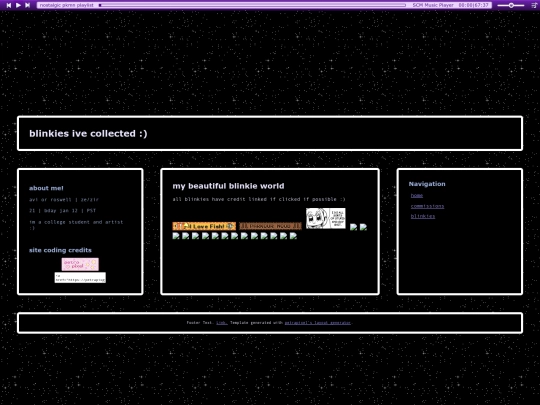Image resolution: width=540 pixels, height=405 pixels.
Task: Click the 'all blinkies have credit linked' note
Action: point(259,199)
